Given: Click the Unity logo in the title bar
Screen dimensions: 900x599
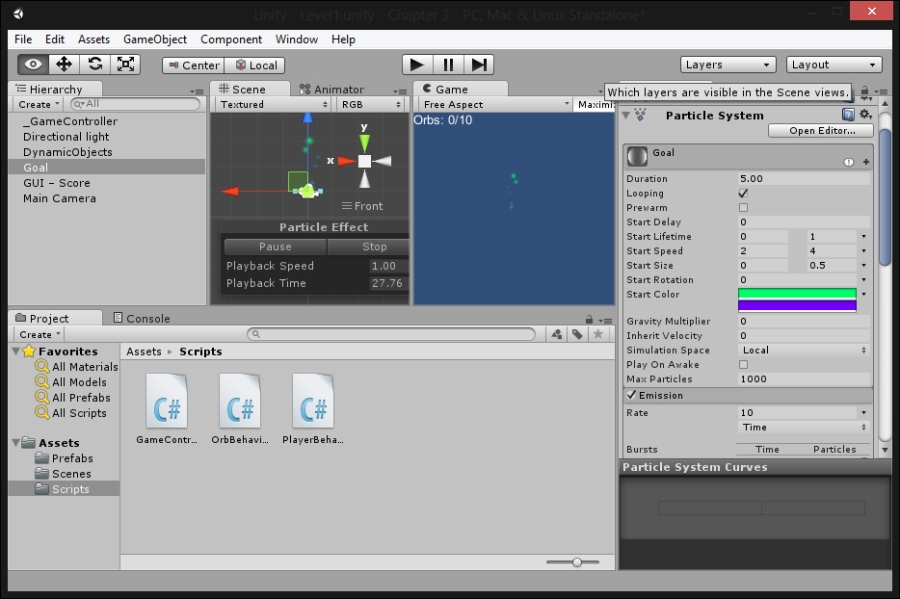Looking at the screenshot, I should (18, 13).
